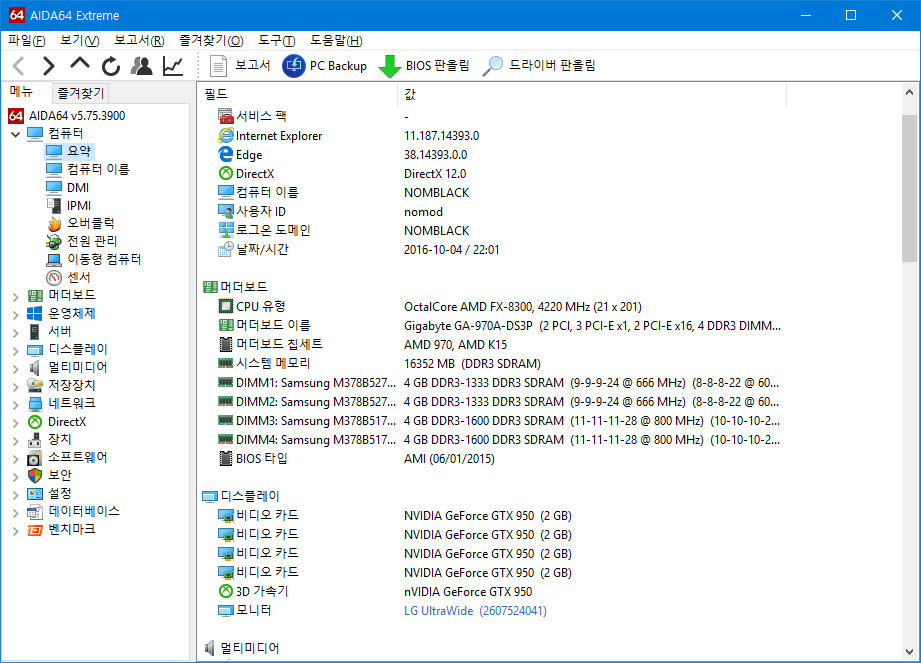
Task: Open the graph line-chart toolbar icon
Action: click(173, 66)
